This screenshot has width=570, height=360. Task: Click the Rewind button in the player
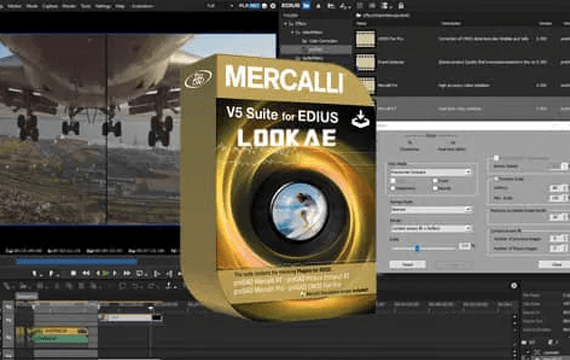tap(86, 273)
